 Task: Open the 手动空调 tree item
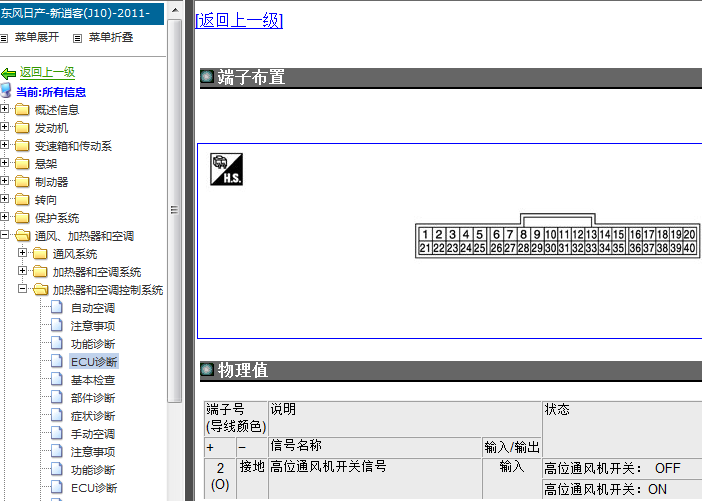[x=93, y=434]
